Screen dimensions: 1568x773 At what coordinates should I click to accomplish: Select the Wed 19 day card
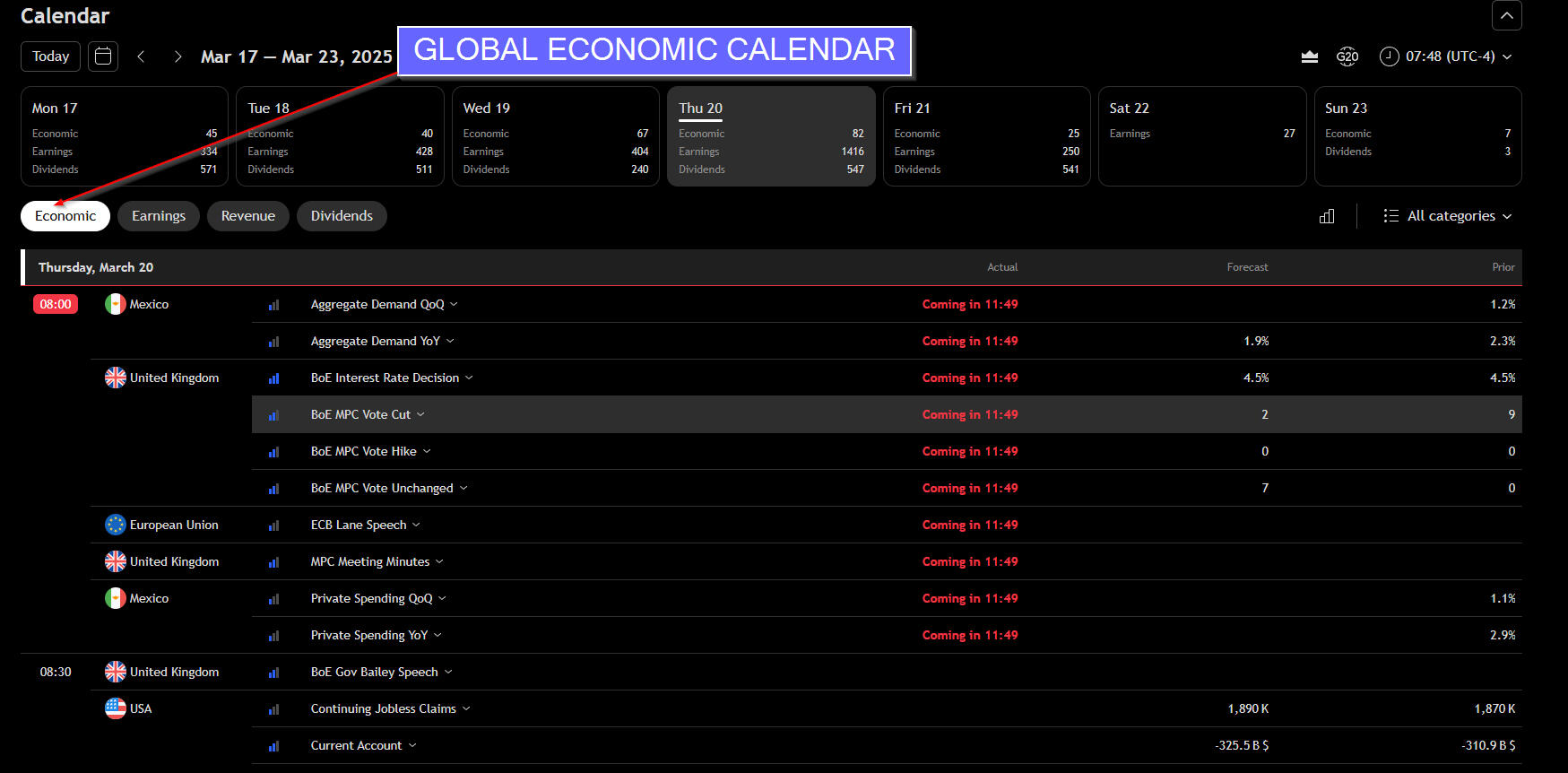tap(555, 136)
